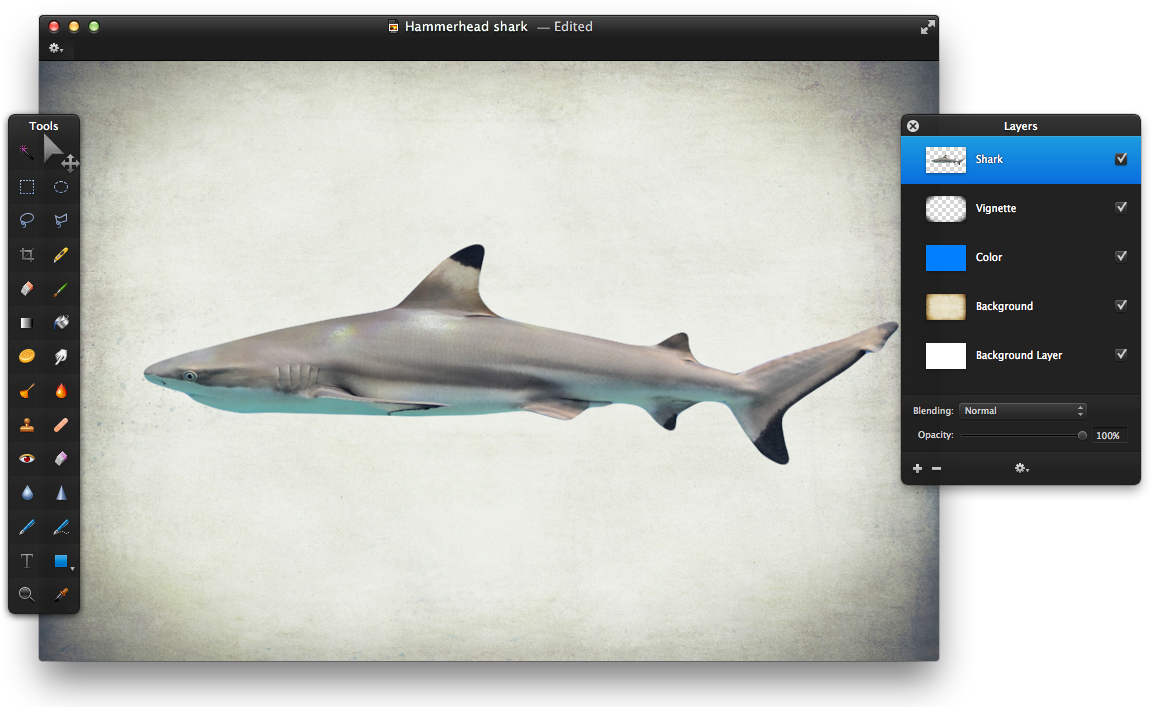Toggle the Background Layer visibility checkbox
This screenshot has width=1152, height=707.
[x=1120, y=354]
